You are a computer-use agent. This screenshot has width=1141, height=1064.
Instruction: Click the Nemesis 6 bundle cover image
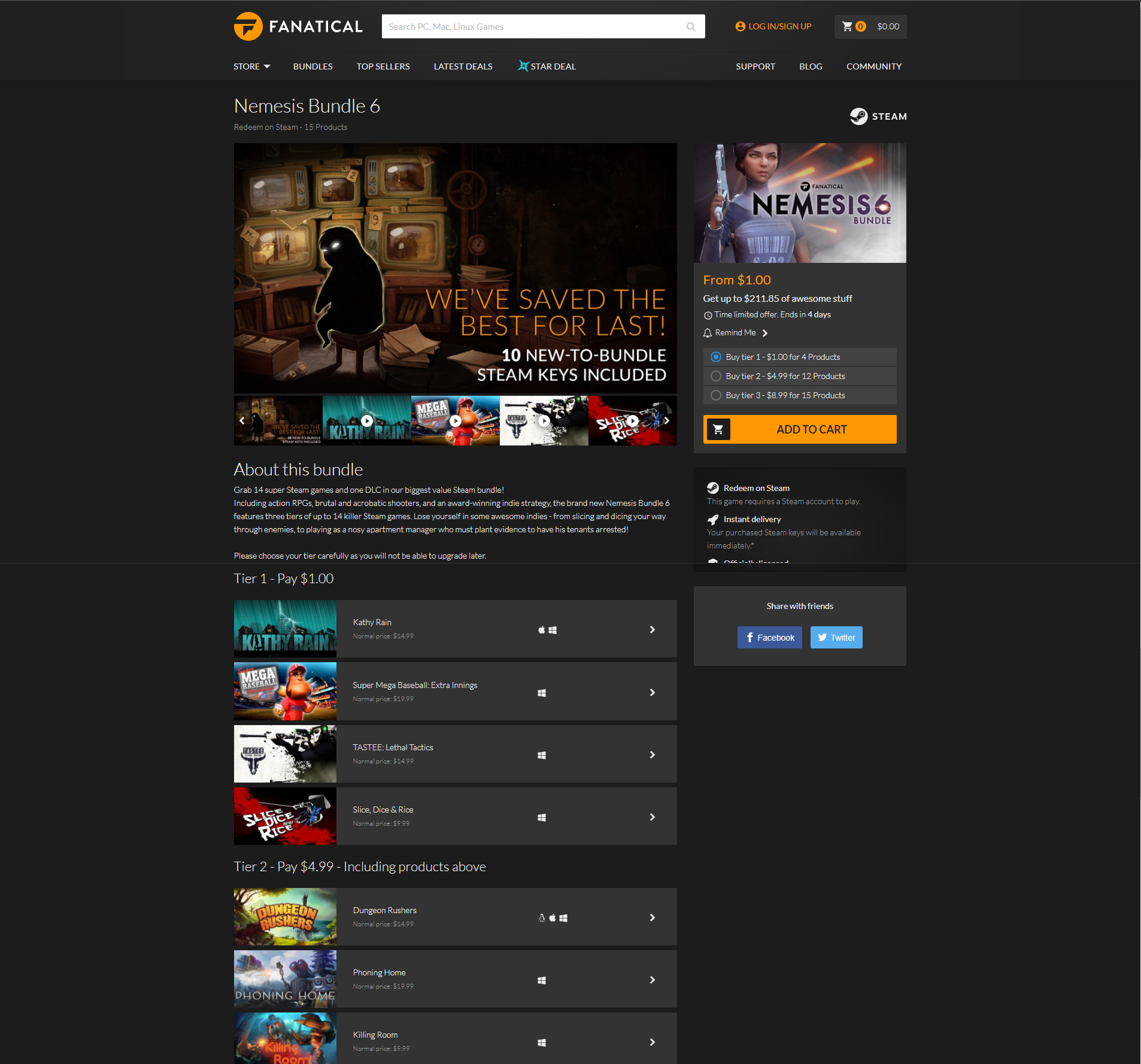[800, 203]
